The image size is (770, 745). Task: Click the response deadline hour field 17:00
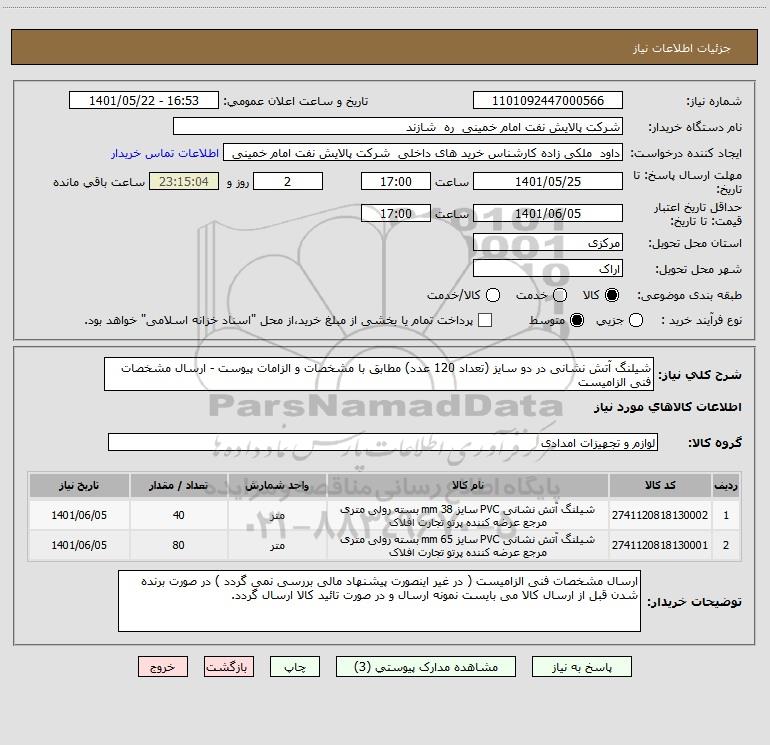(396, 181)
